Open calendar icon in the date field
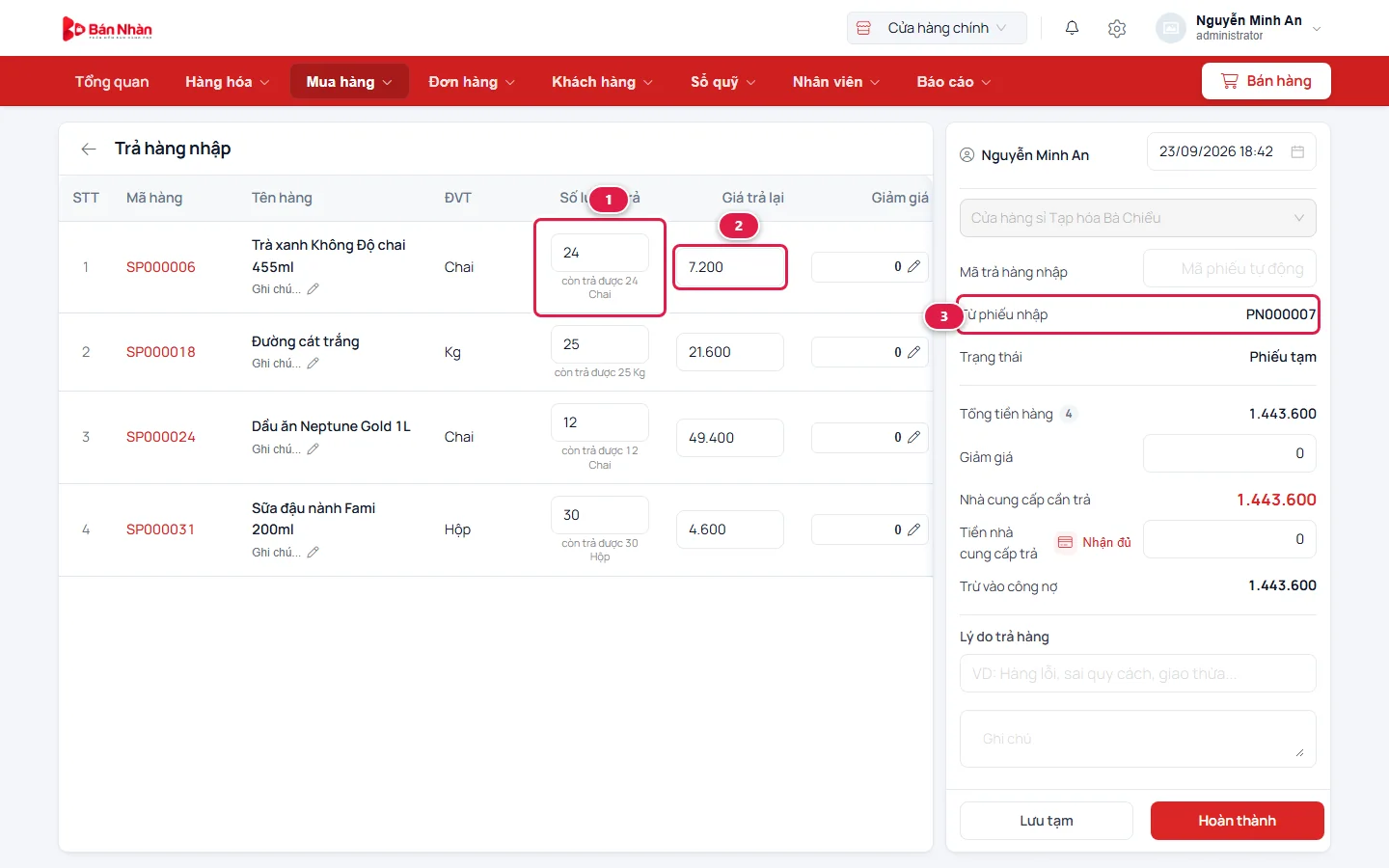The height and width of the screenshot is (868, 1389). pos(1297,151)
